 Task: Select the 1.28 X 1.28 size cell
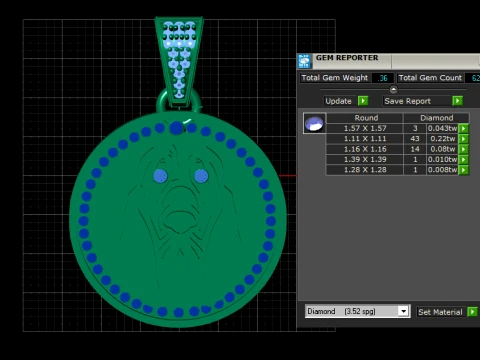point(365,170)
